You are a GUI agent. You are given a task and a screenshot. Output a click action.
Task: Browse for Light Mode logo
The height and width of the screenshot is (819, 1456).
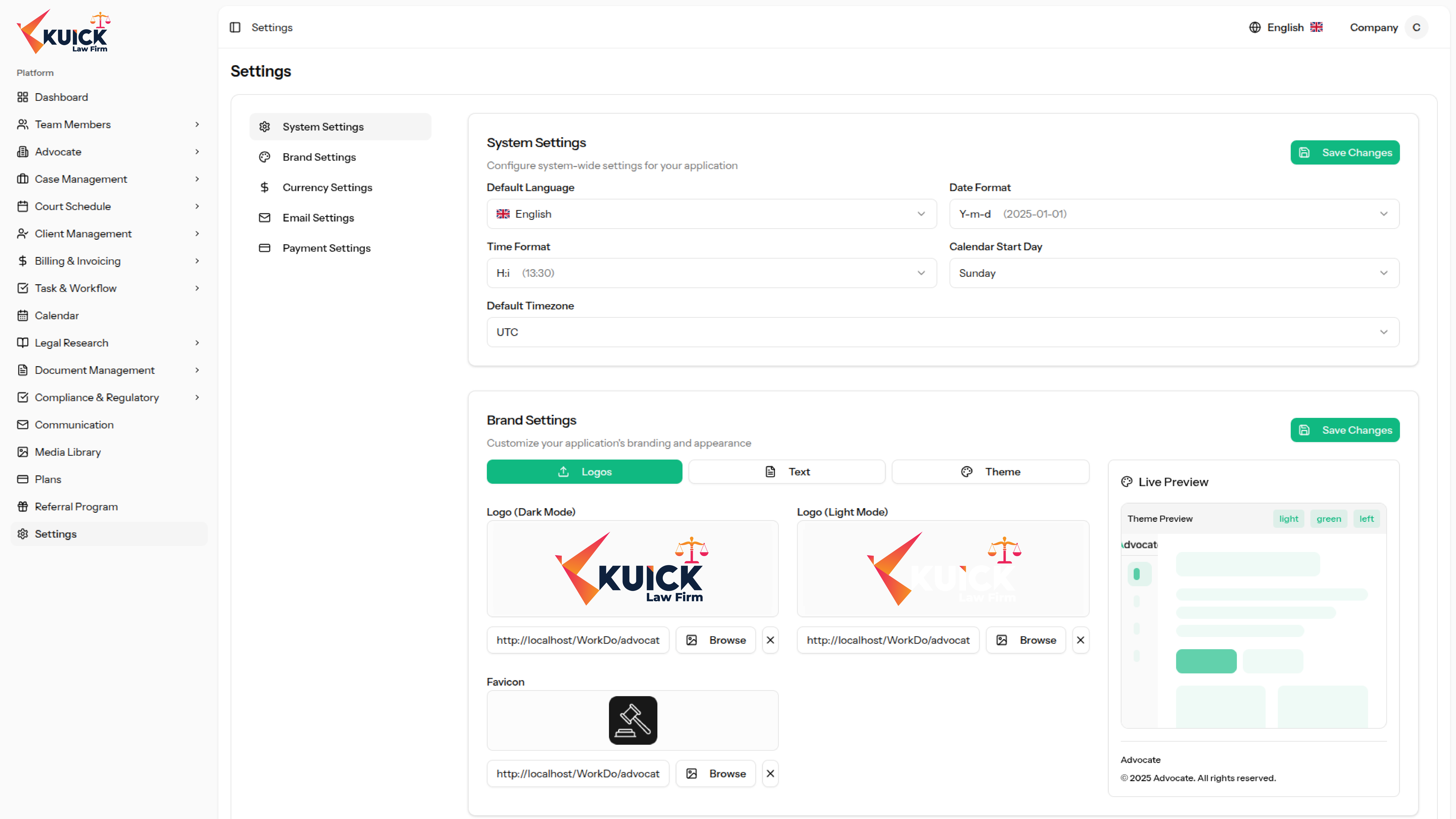pyautogui.click(x=1026, y=640)
